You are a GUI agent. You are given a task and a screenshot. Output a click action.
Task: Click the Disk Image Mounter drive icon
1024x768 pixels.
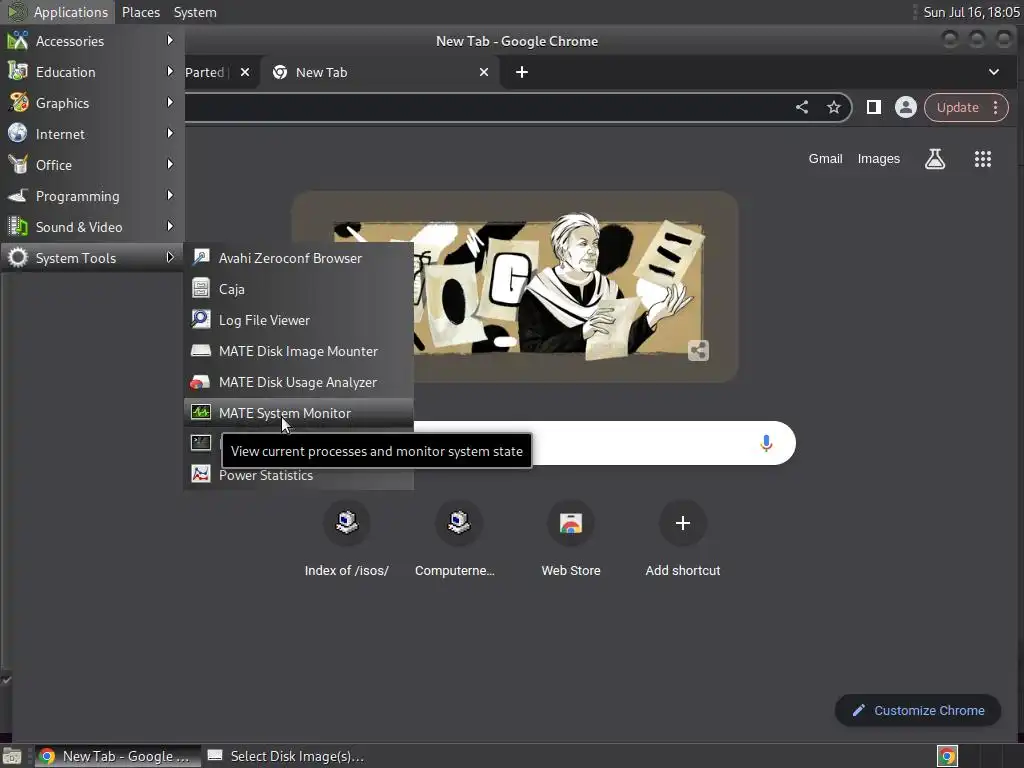tap(200, 351)
